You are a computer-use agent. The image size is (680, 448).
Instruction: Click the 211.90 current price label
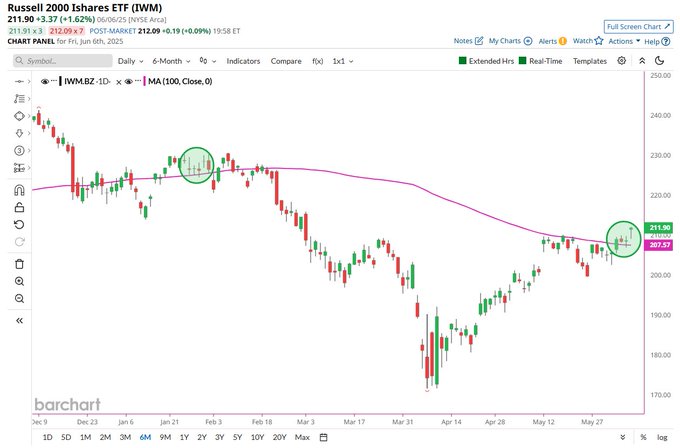click(x=660, y=227)
